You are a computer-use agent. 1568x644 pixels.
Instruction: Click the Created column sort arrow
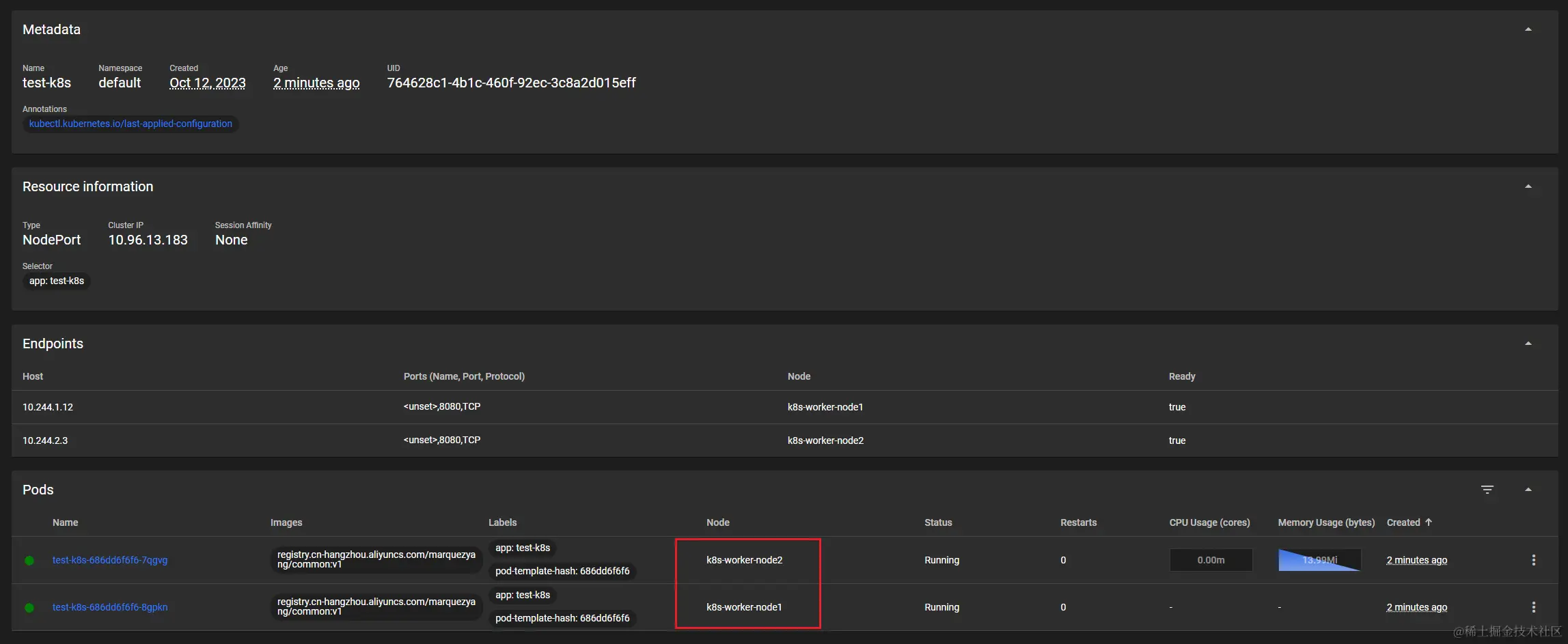coord(1429,522)
